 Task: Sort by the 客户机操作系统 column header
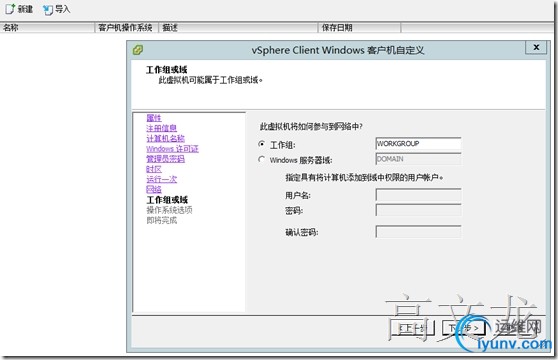(127, 27)
